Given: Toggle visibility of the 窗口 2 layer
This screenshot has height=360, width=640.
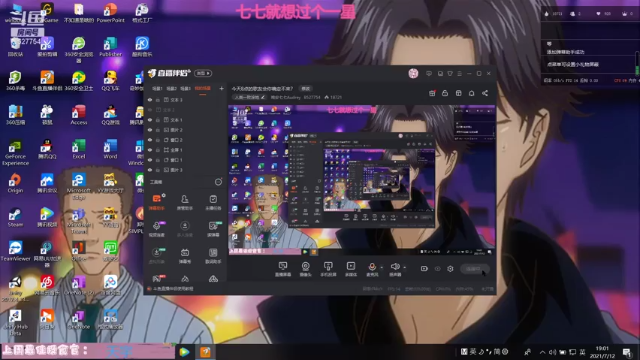Looking at the screenshot, I should 150,140.
